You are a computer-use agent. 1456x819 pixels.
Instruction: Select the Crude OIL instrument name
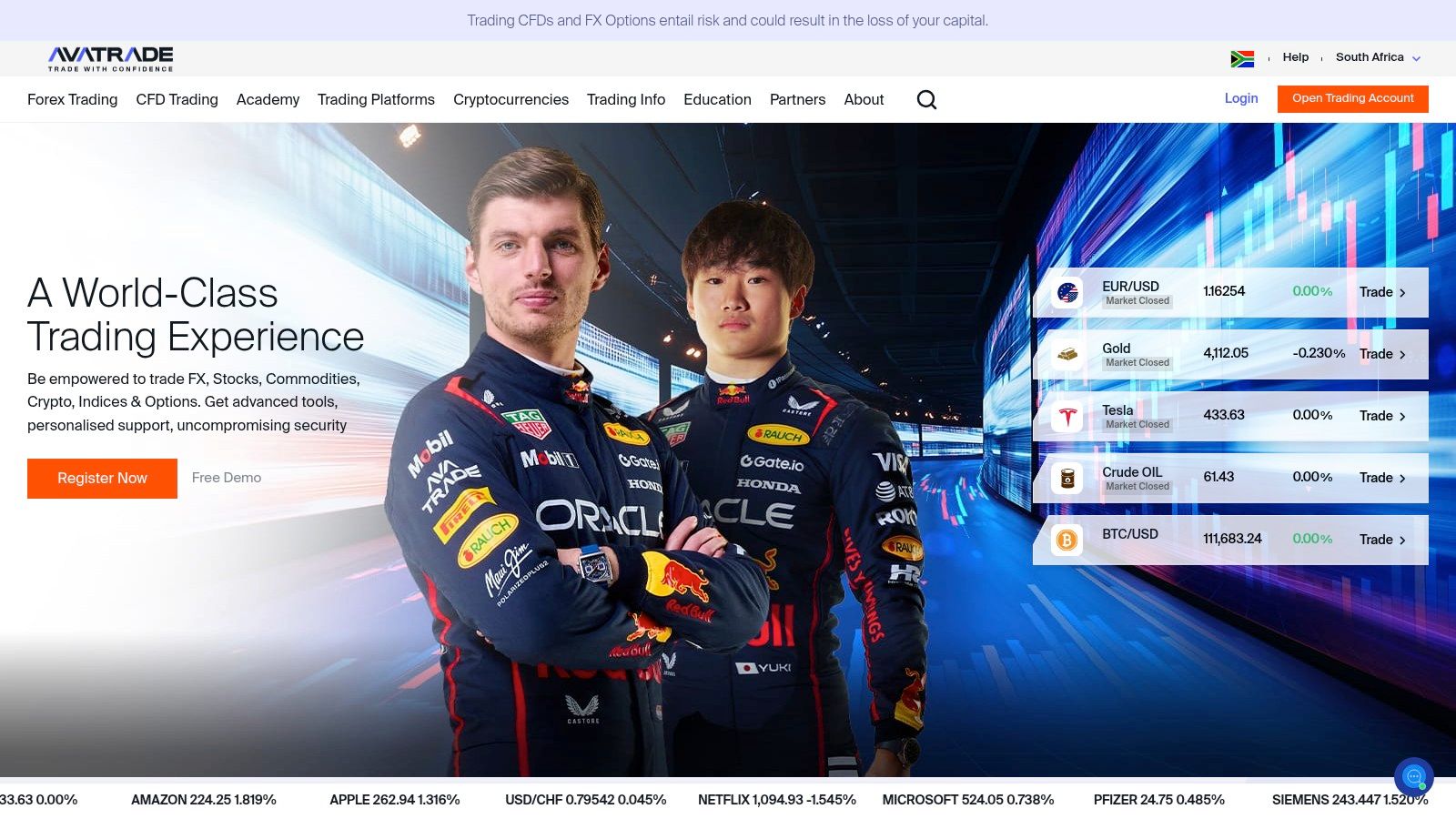pos(1132,472)
